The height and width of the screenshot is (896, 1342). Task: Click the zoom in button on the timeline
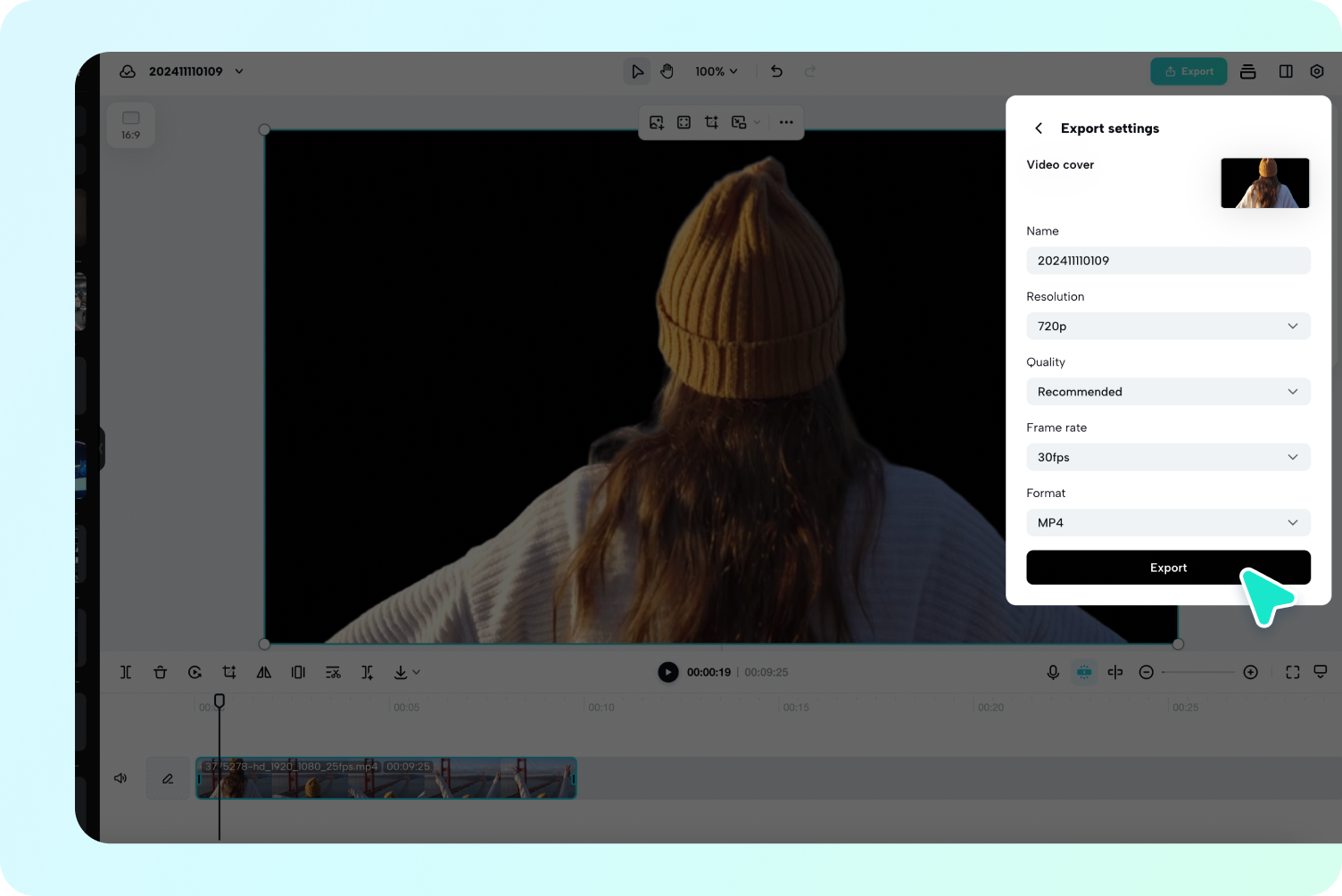[1251, 672]
